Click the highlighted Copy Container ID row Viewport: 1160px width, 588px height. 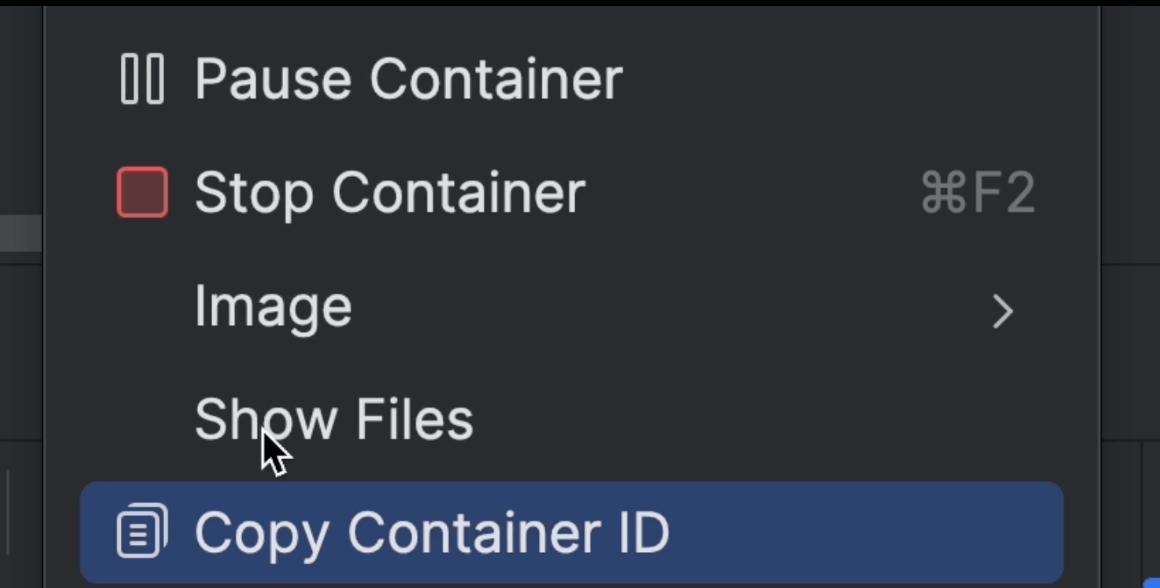click(x=570, y=530)
